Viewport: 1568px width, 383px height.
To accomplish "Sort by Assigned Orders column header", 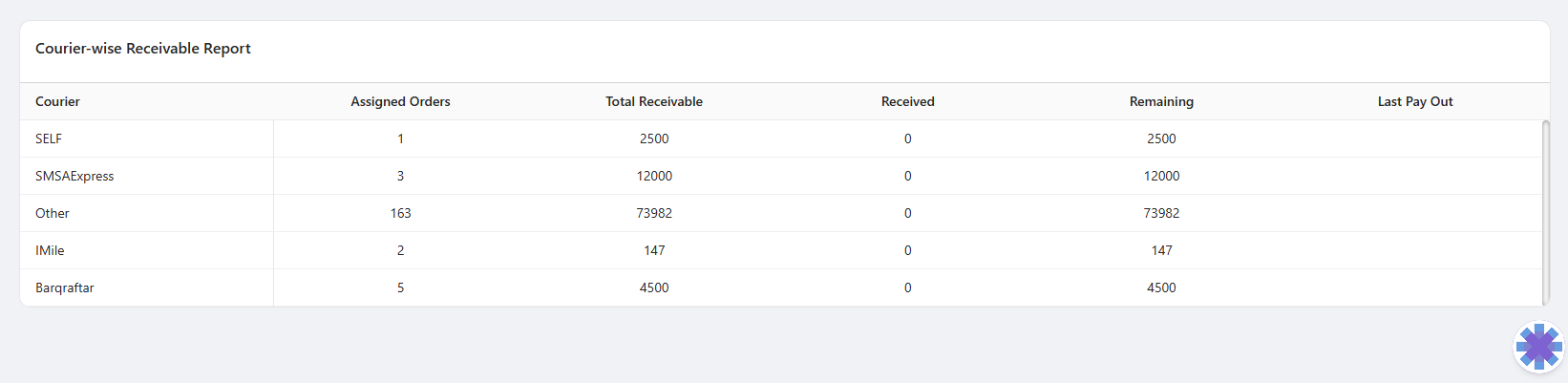I will 400,101.
